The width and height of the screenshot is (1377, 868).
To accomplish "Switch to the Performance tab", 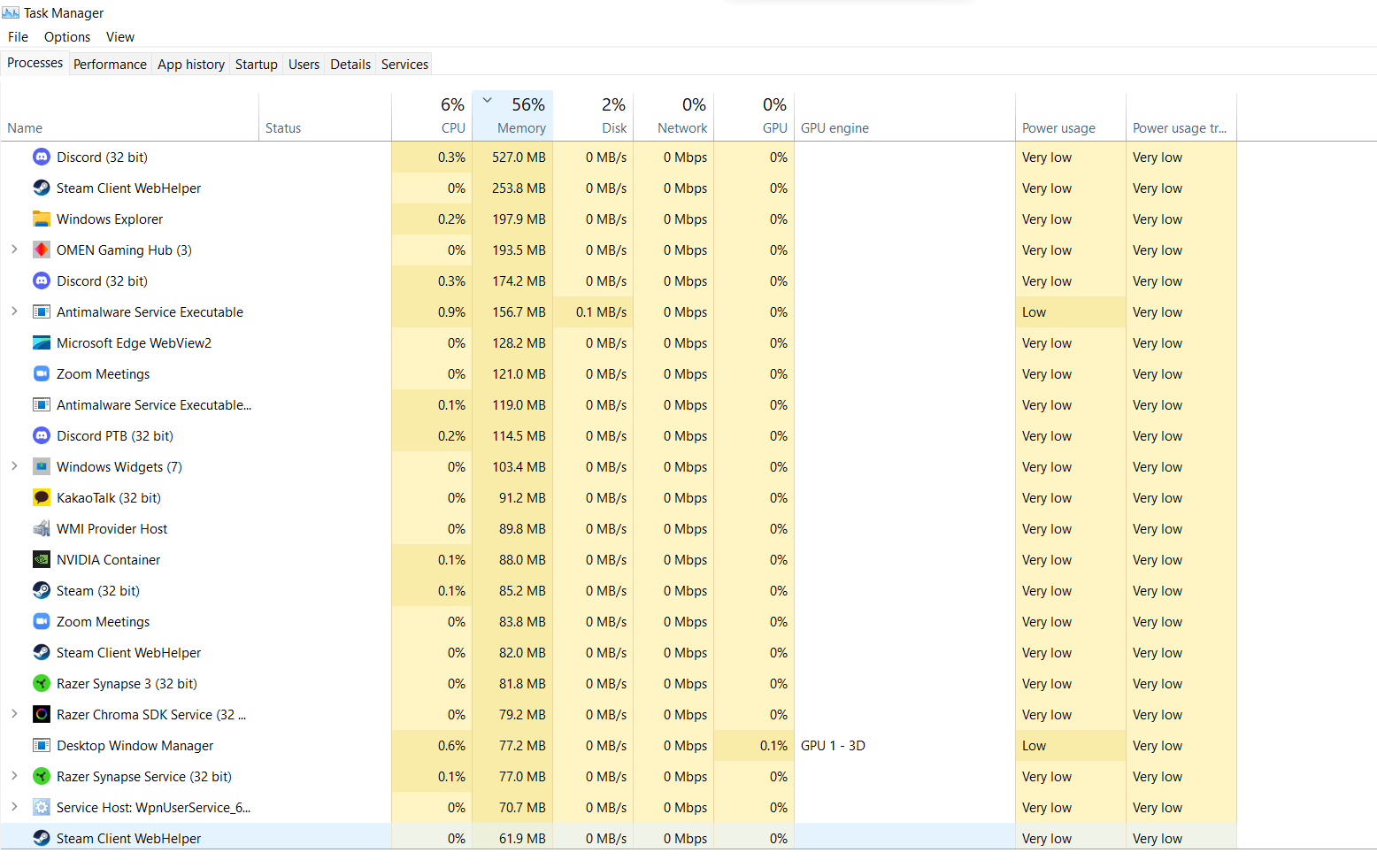I will 110,65.
